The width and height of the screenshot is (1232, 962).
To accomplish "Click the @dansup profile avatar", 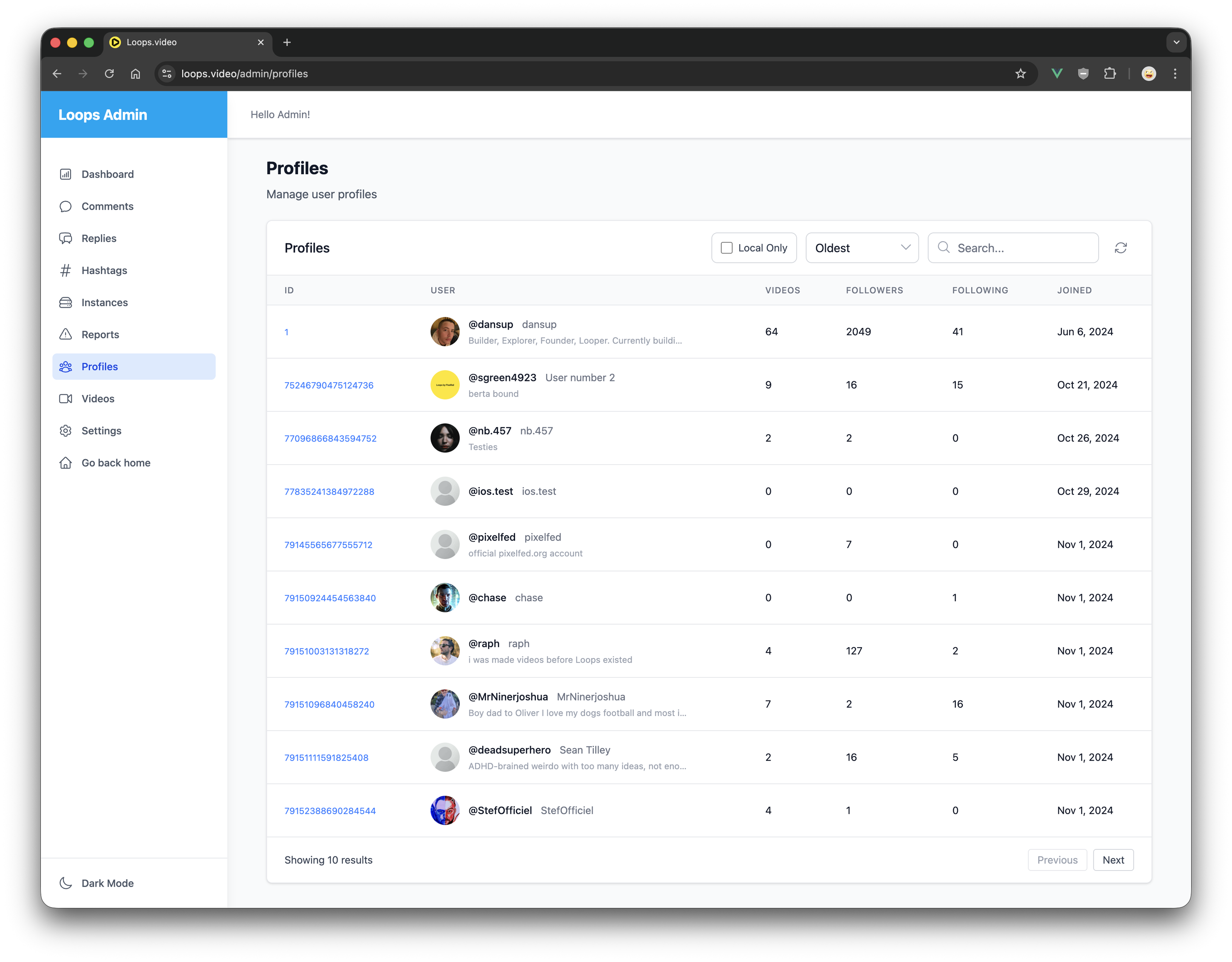I will click(x=444, y=332).
